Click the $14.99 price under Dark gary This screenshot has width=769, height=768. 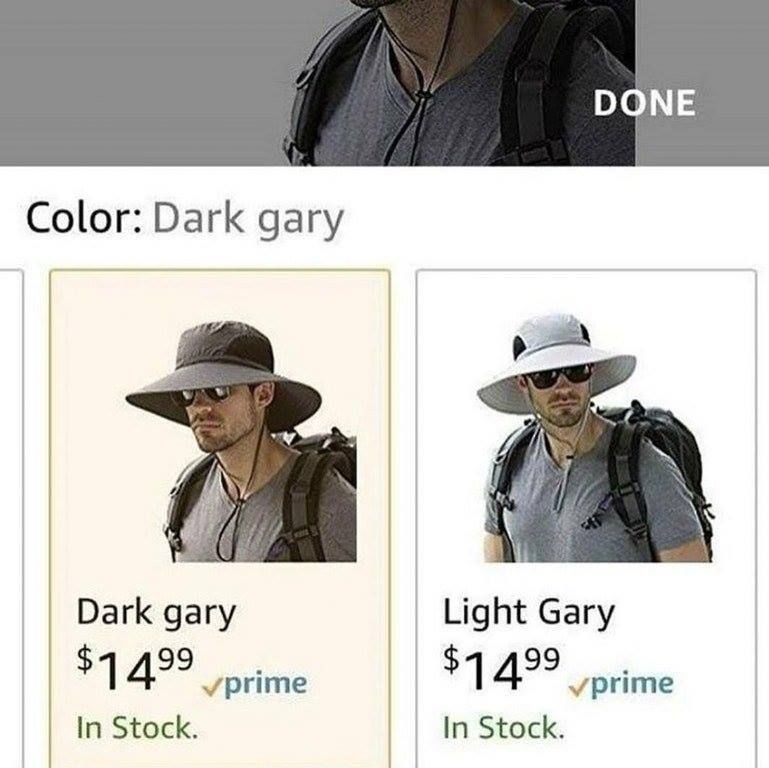pos(135,669)
